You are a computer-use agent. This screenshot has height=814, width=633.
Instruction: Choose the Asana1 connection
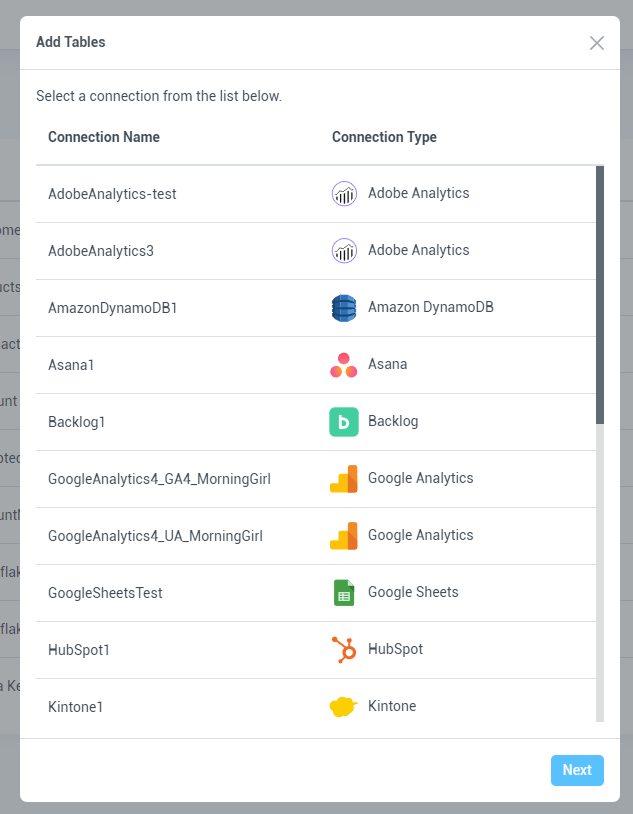71,365
